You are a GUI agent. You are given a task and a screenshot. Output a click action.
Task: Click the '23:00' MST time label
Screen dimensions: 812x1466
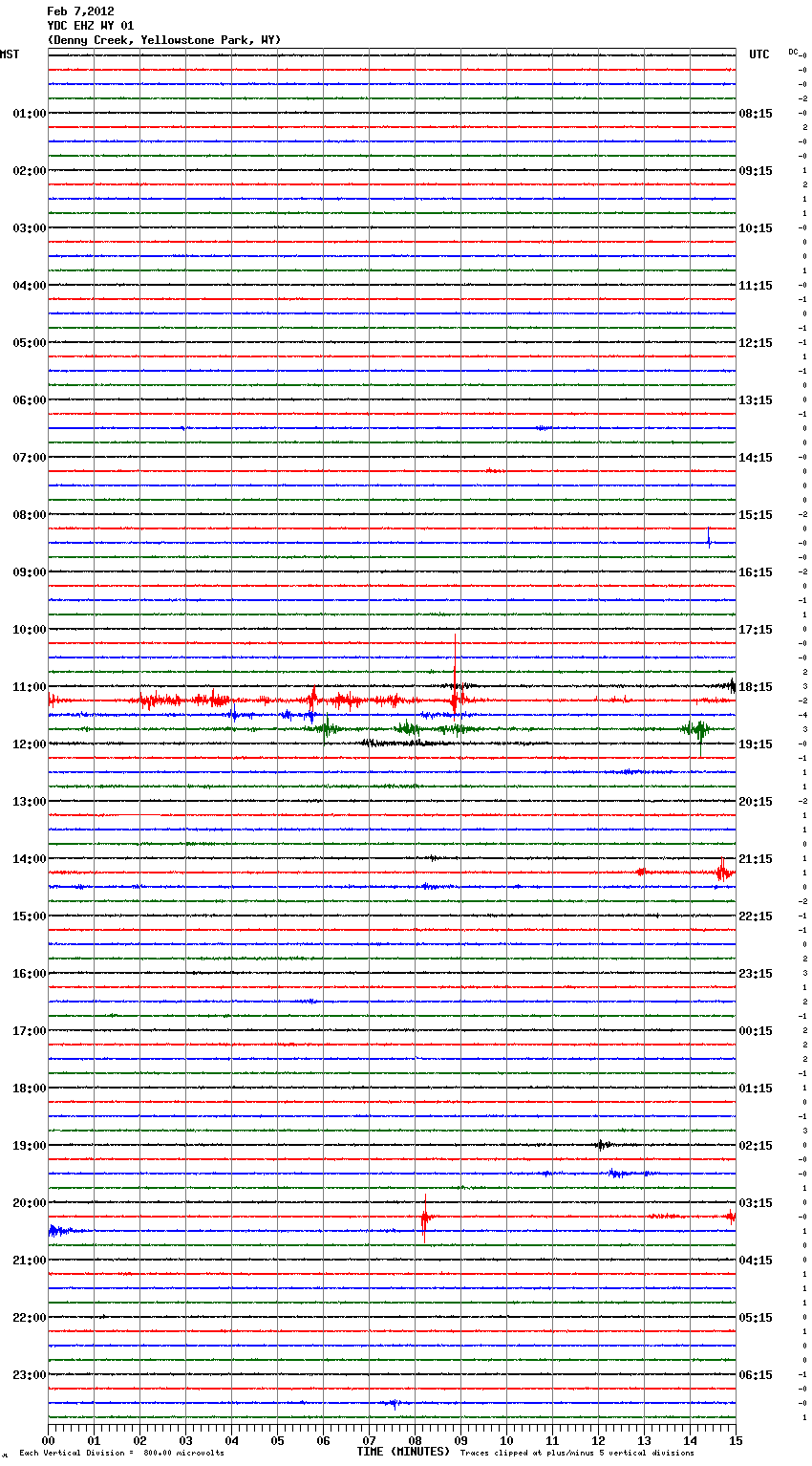click(x=29, y=1374)
